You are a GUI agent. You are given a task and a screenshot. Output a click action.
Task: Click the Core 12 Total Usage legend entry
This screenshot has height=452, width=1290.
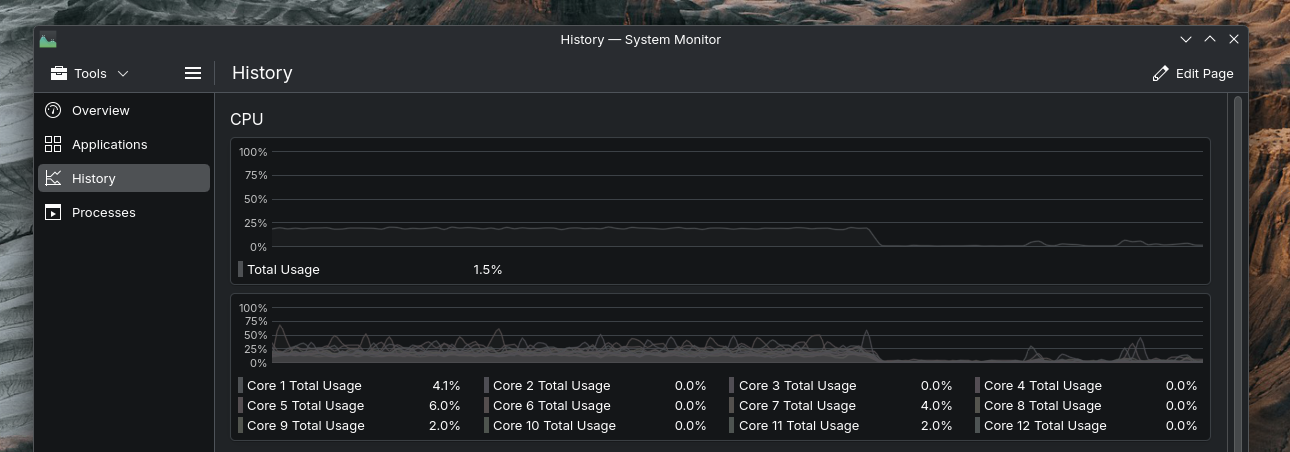click(x=1045, y=426)
